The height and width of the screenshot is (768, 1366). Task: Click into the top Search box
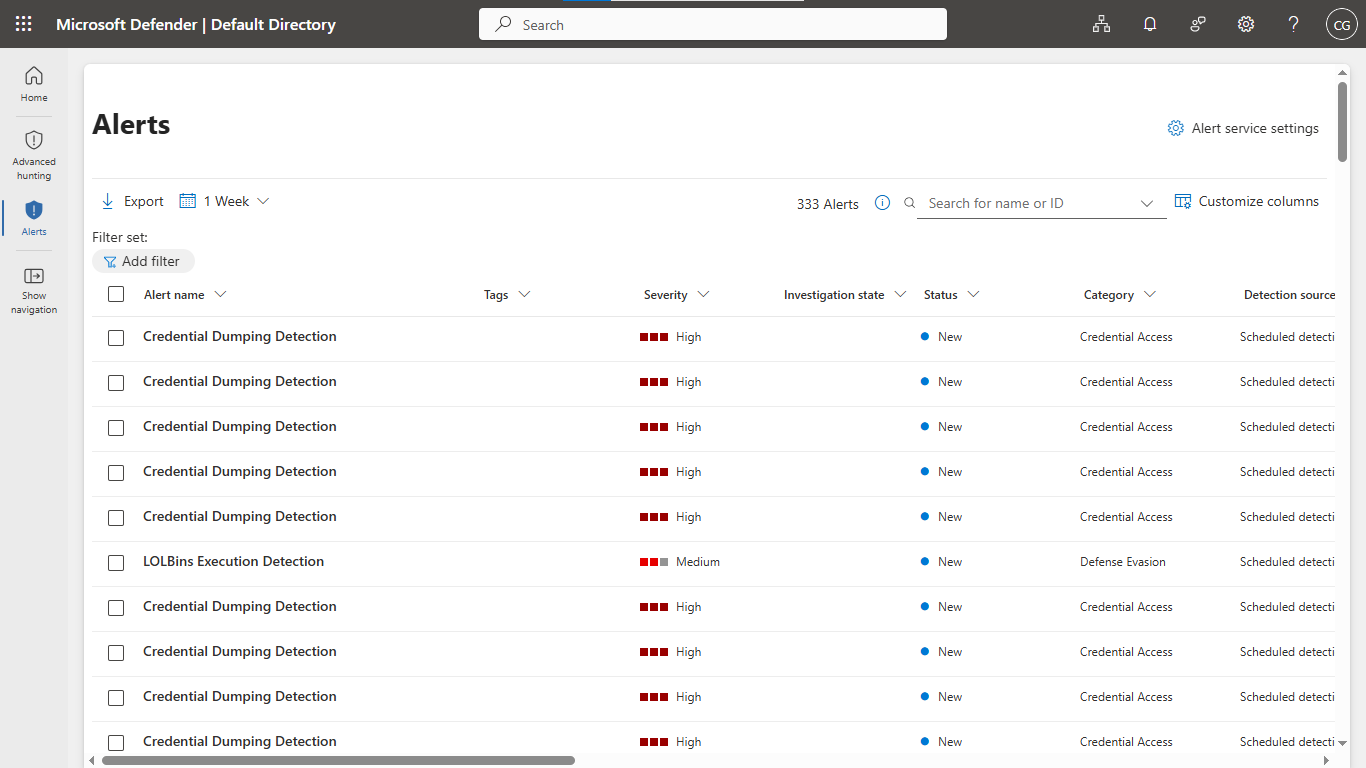[x=713, y=24]
